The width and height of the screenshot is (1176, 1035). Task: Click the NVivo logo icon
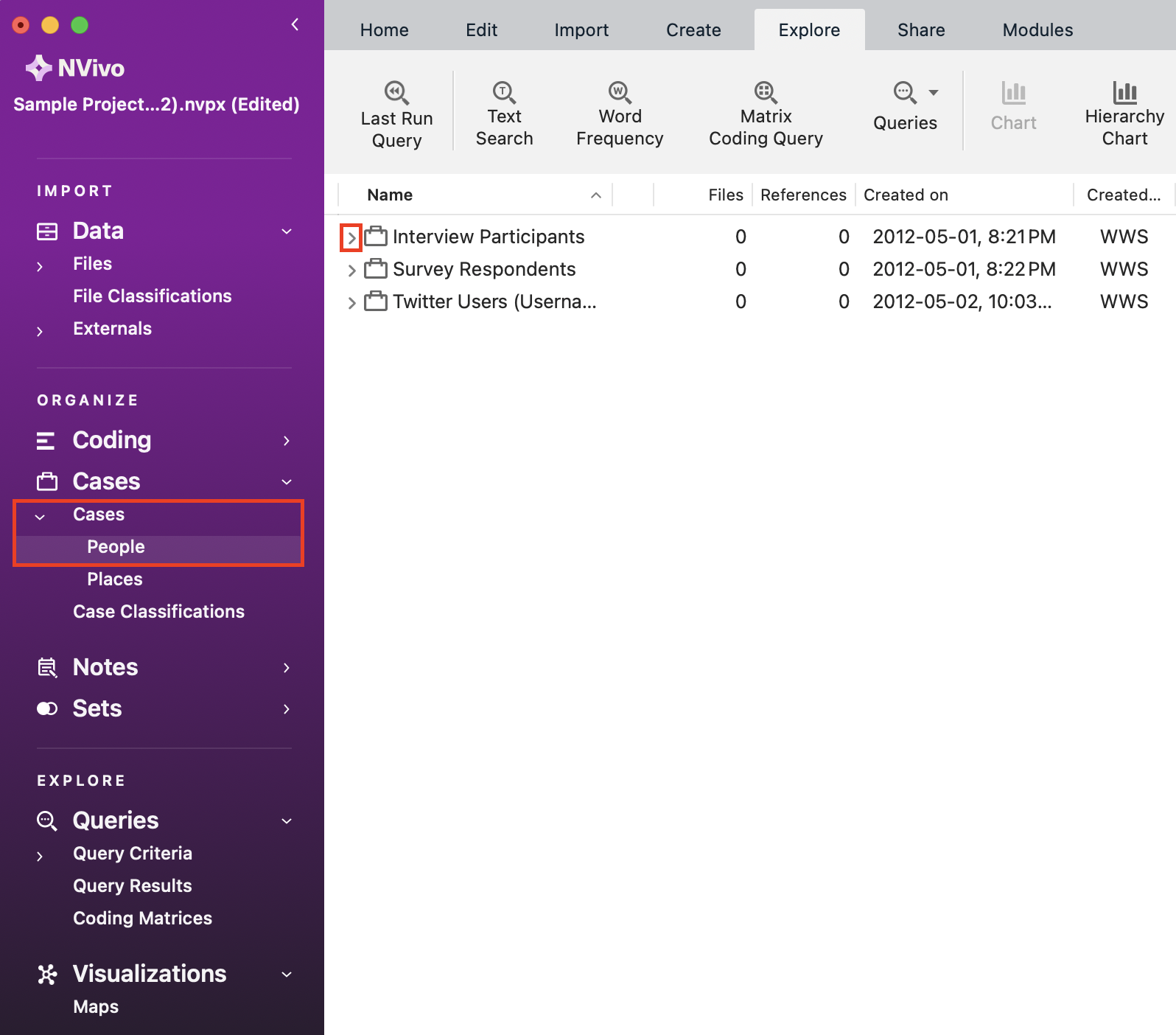click(x=38, y=68)
